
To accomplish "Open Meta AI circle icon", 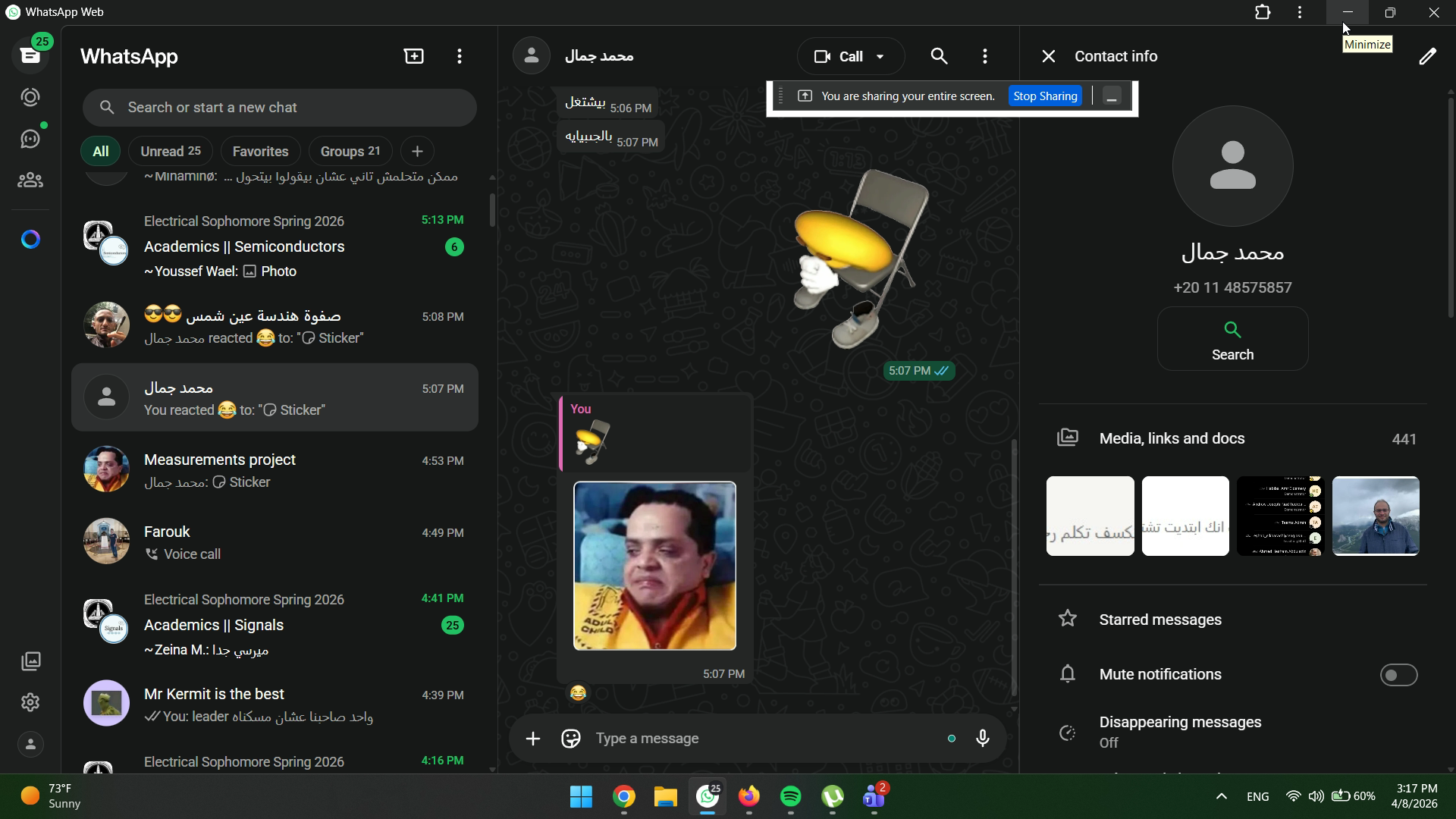I will click(30, 240).
